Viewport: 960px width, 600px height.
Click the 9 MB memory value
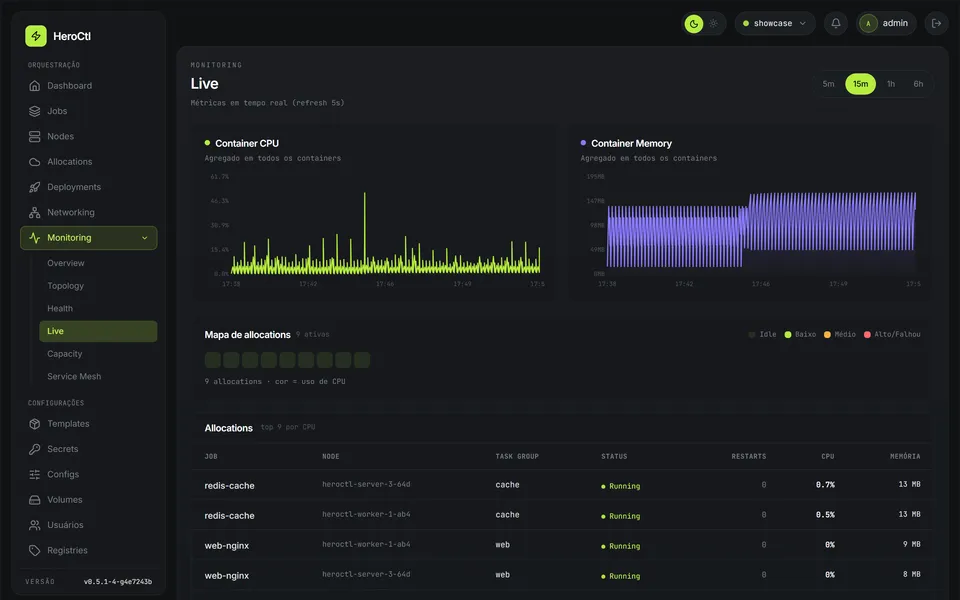pos(912,544)
